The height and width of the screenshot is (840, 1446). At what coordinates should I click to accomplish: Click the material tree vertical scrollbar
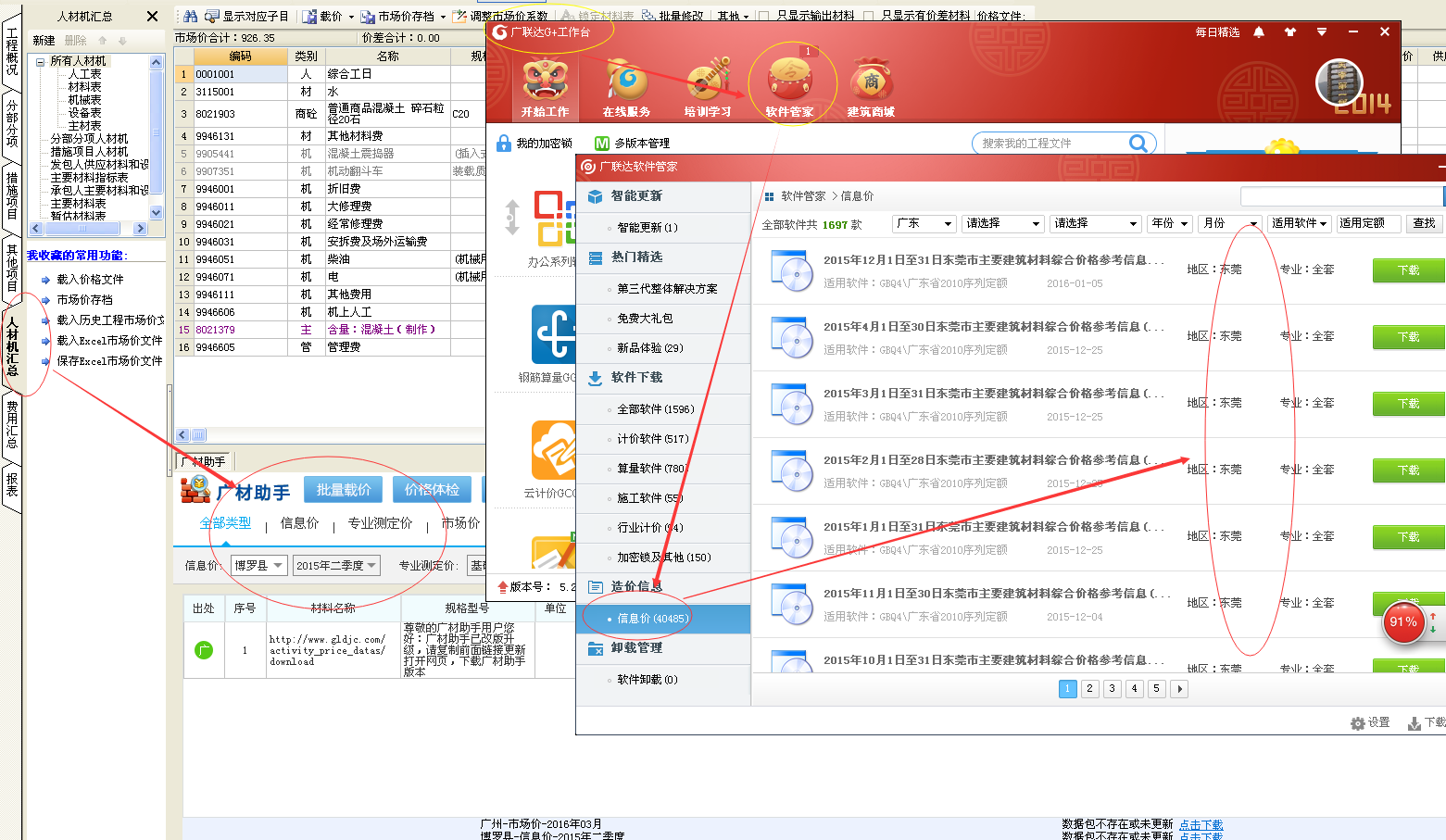[x=156, y=137]
